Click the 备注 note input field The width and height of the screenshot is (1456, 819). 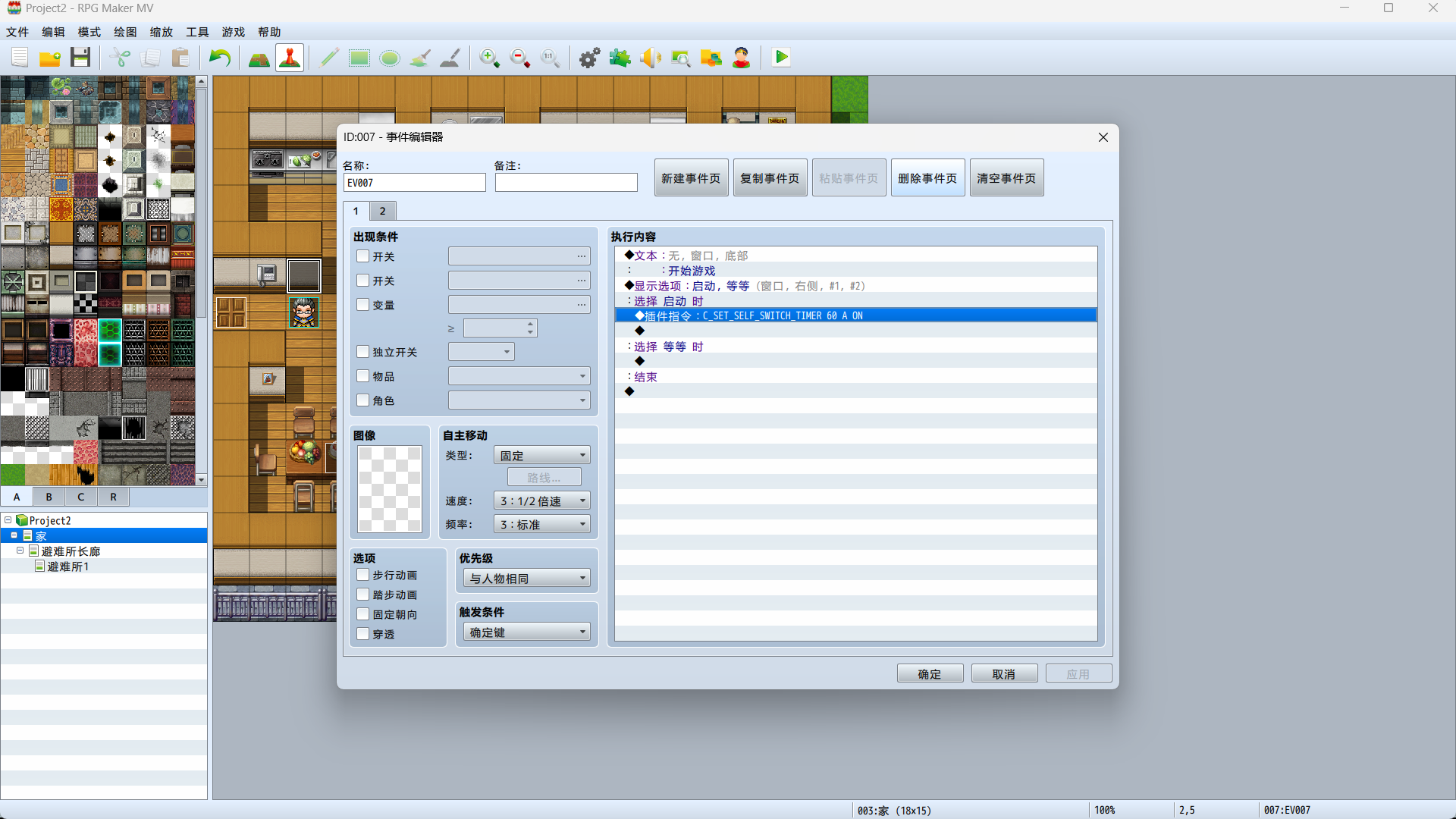pos(566,183)
